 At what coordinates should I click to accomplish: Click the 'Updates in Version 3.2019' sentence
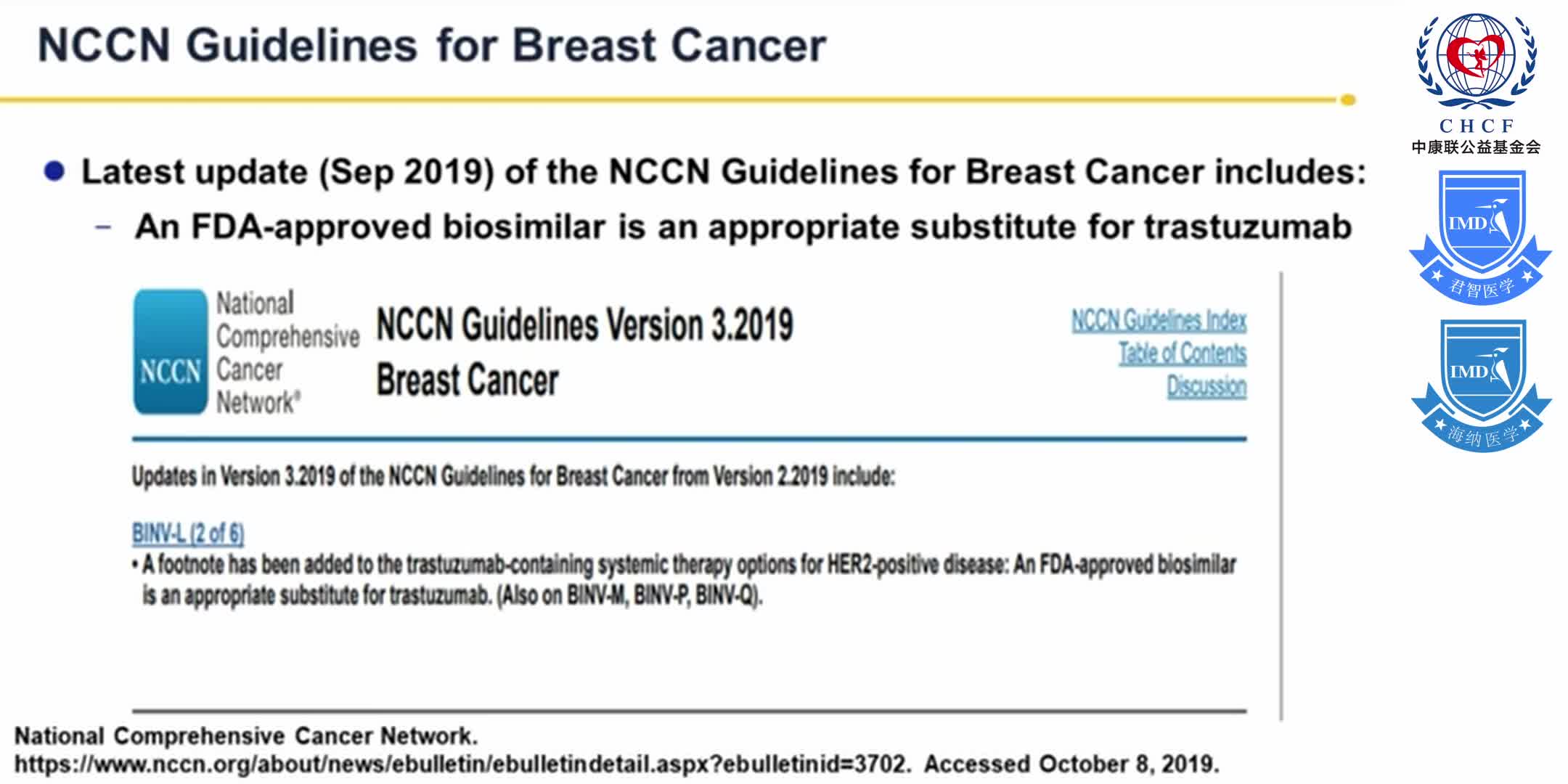click(x=513, y=477)
